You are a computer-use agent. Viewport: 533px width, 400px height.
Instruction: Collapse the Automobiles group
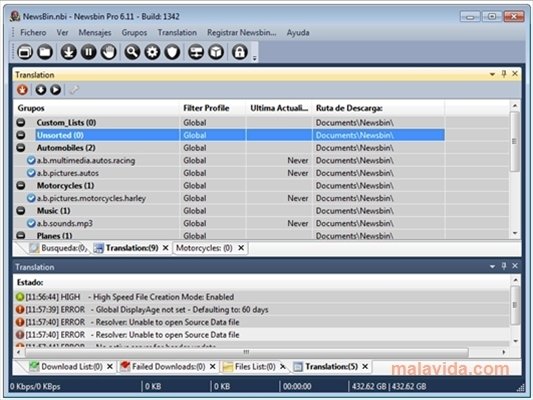pyautogui.click(x=21, y=147)
